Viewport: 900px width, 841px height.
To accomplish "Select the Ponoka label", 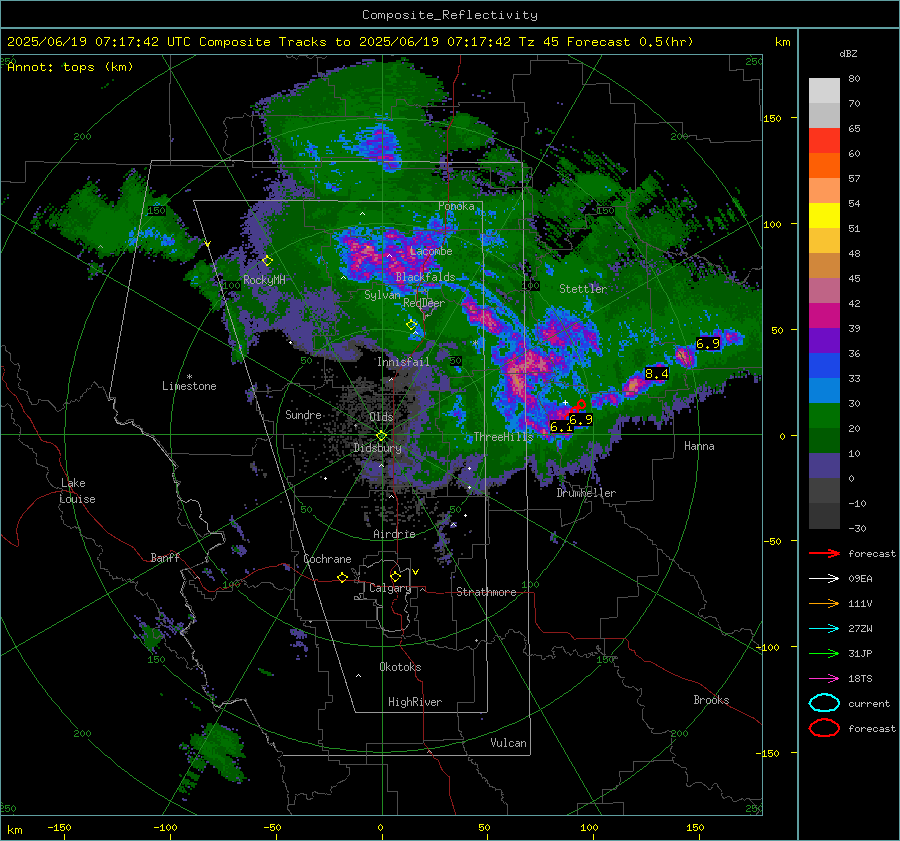I will (x=456, y=206).
